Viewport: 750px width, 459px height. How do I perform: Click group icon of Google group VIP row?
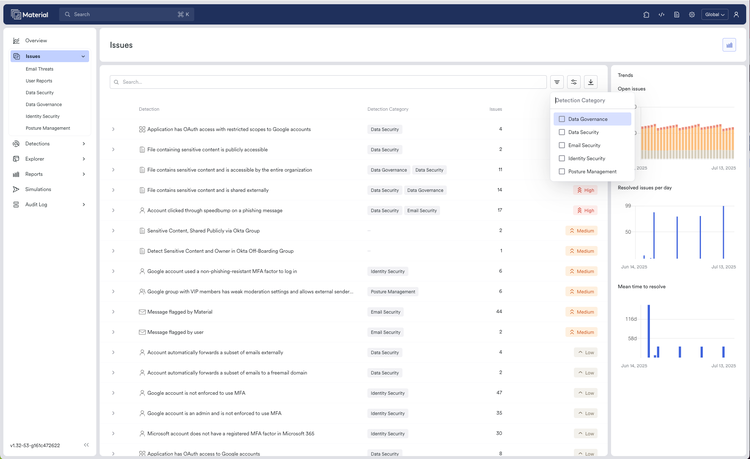pos(142,291)
